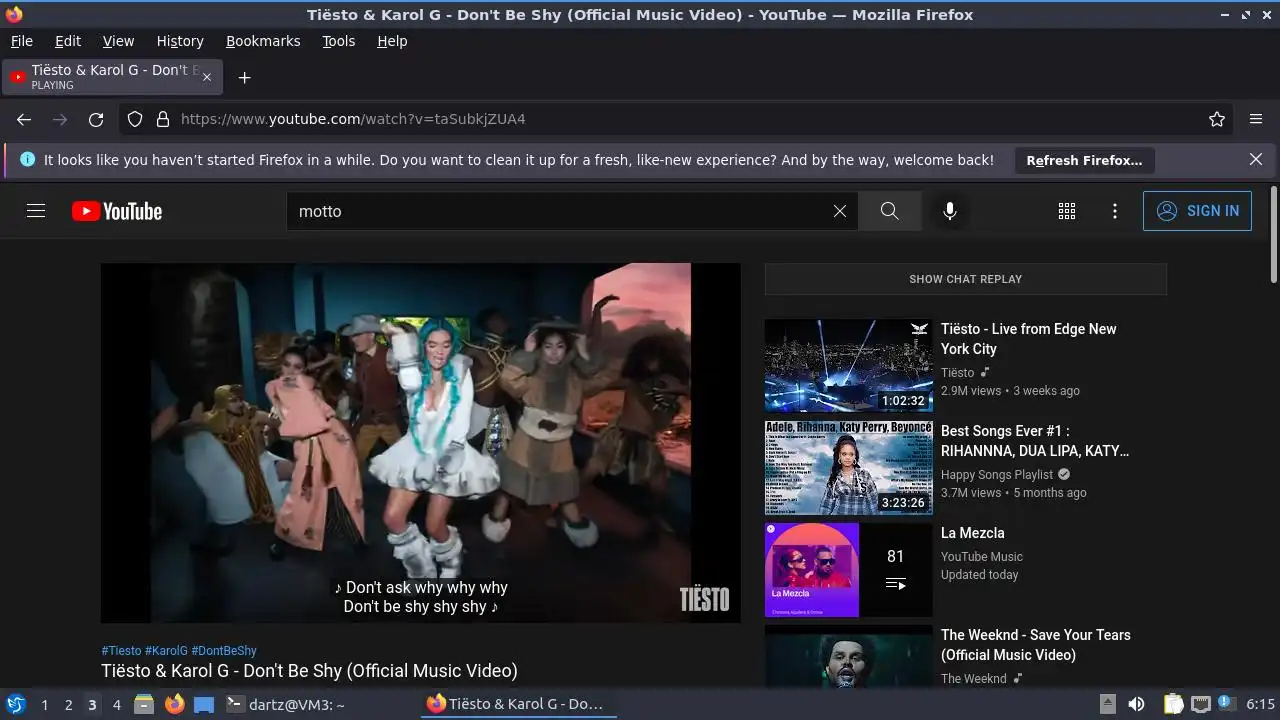Open the Tools menu
1280x720 pixels.
tap(339, 41)
